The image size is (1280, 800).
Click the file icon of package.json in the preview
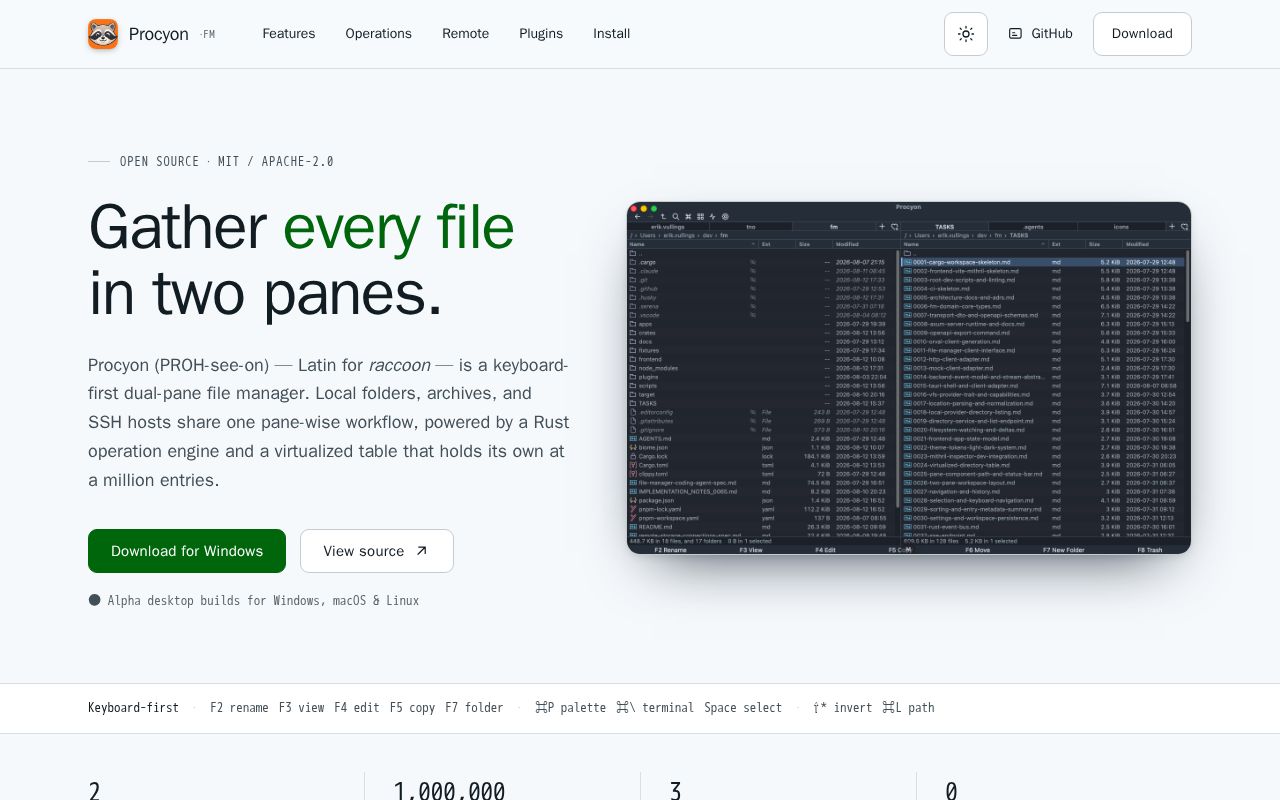click(633, 500)
